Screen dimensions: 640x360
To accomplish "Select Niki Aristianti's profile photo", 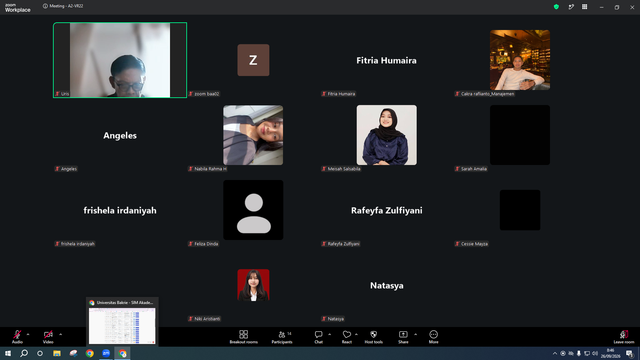I will (253, 285).
